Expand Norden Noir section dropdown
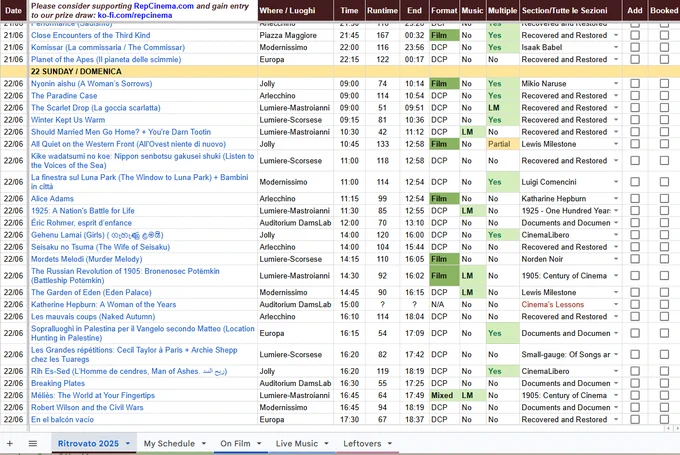Viewport: 680px width, 455px height. pos(616,259)
